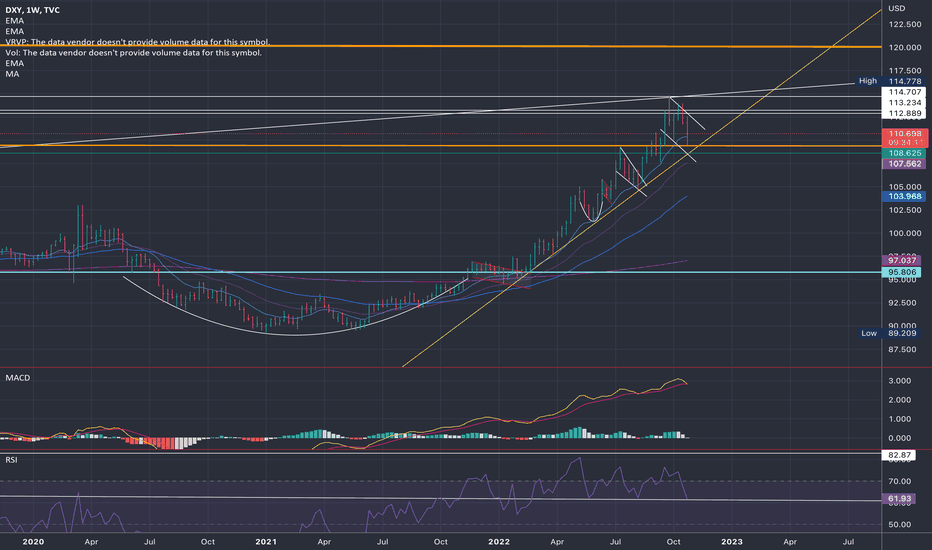Viewport: 932px width, 550px height.
Task: Click the 122.500 label on price axis
Action: tap(905, 24)
